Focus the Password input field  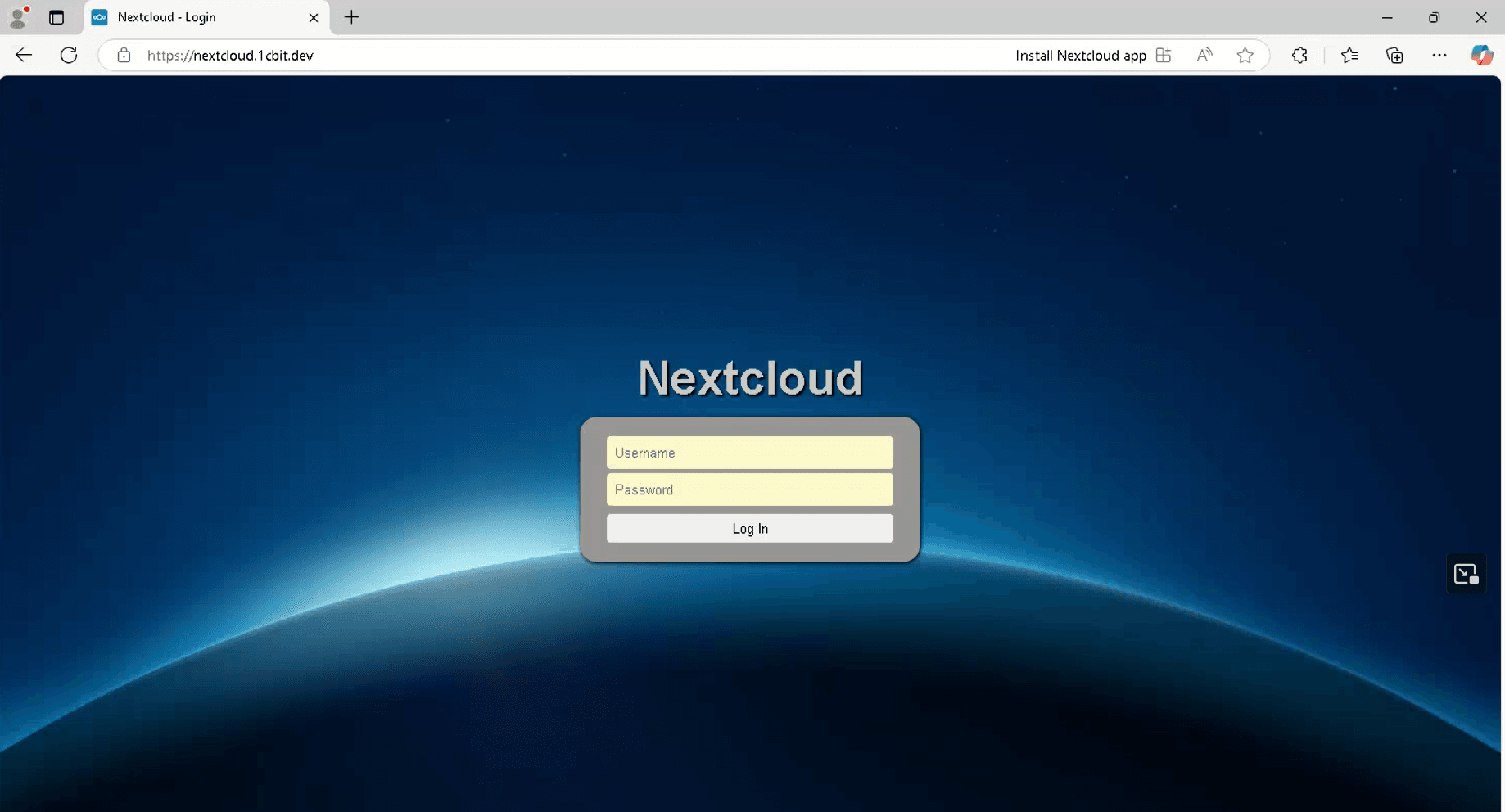point(750,489)
